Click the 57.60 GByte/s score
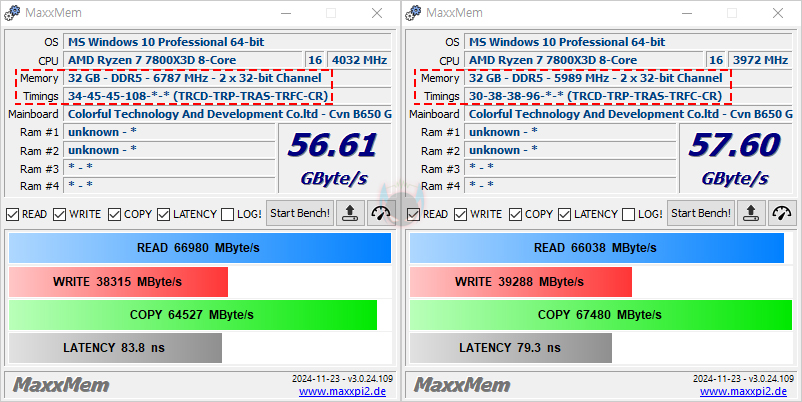Screen dimensions: 802x402 735,159
